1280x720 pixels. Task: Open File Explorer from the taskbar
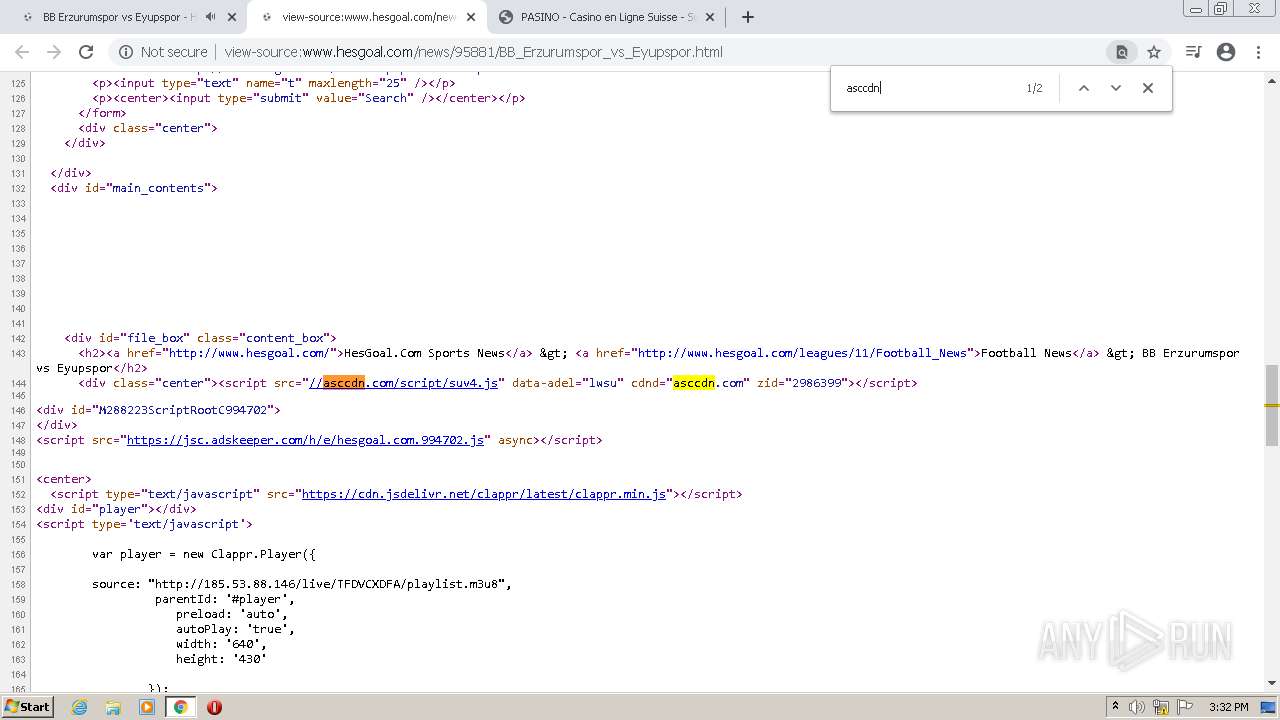(x=113, y=707)
